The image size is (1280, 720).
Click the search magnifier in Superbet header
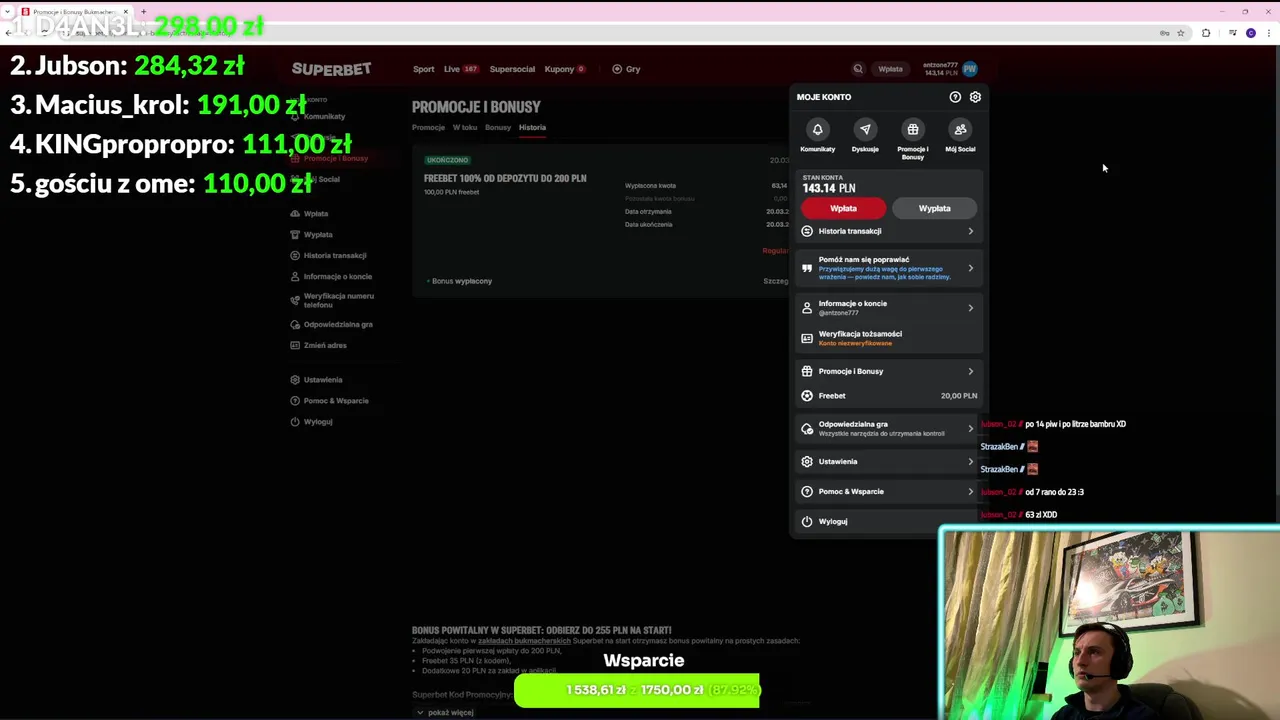[858, 69]
